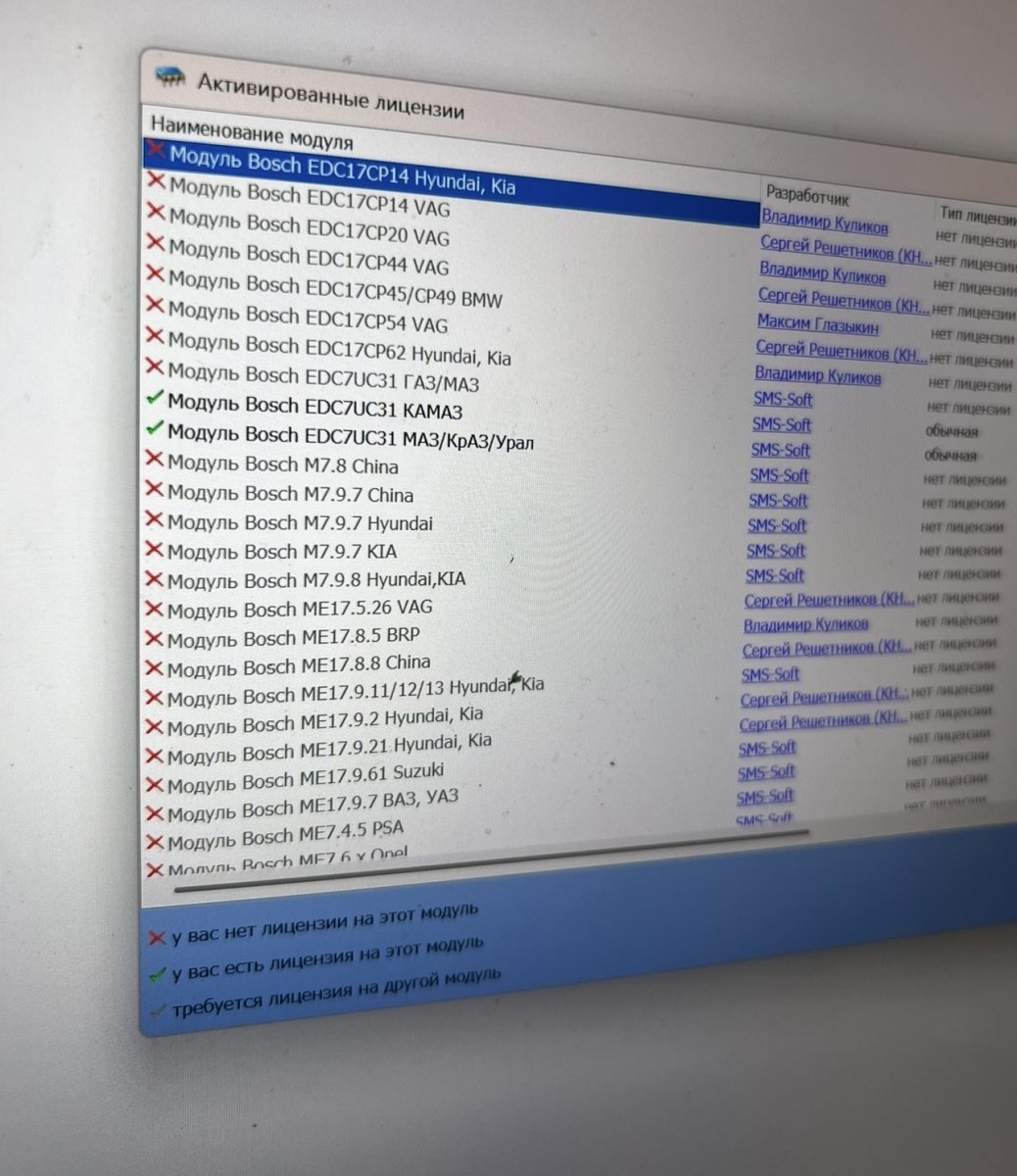Select row Модуль Bosch ME17.9.2 Hyundai, Kia

pyautogui.click(x=324, y=723)
